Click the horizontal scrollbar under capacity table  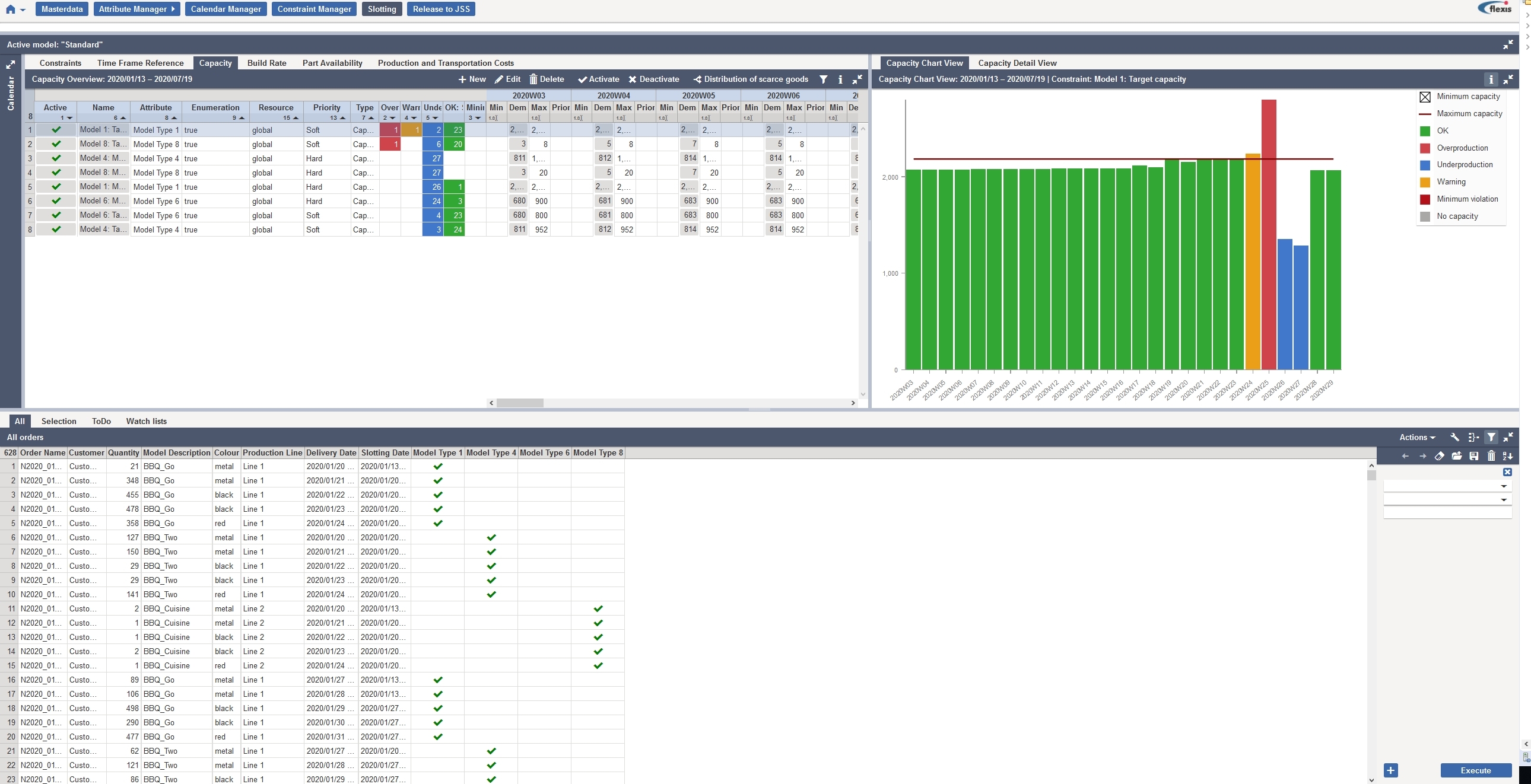point(520,403)
